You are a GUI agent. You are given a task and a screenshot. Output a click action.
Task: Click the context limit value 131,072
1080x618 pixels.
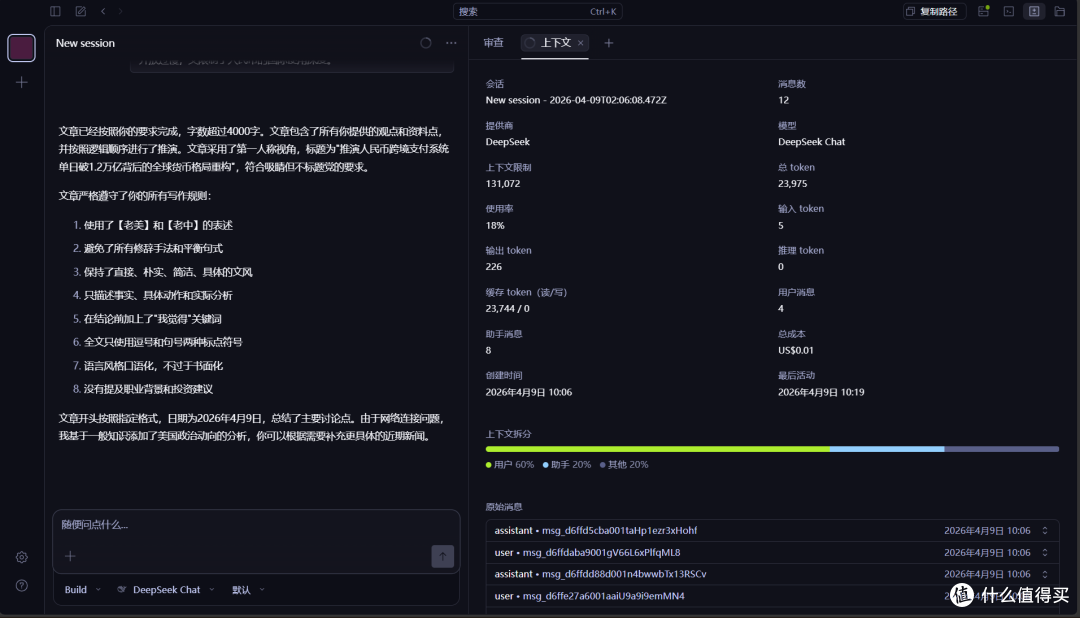pos(503,184)
